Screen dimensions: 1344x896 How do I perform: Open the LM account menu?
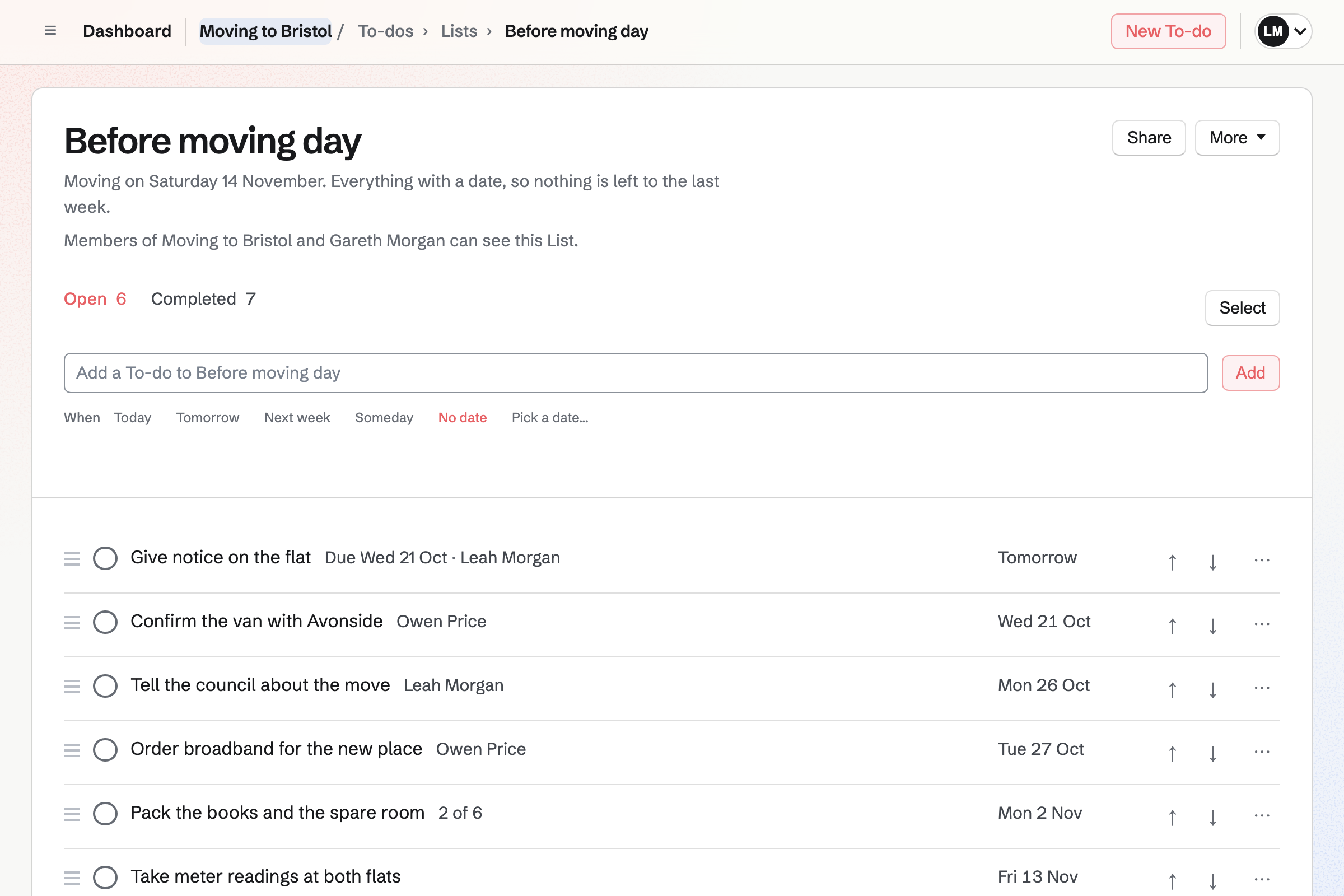click(1284, 31)
